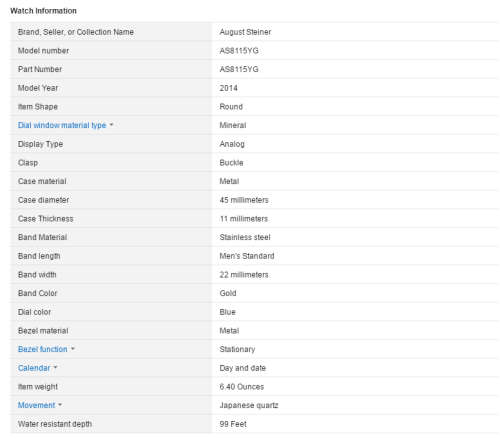Select the AS8115YG Model number value
This screenshot has width=500, height=439.
(x=239, y=51)
